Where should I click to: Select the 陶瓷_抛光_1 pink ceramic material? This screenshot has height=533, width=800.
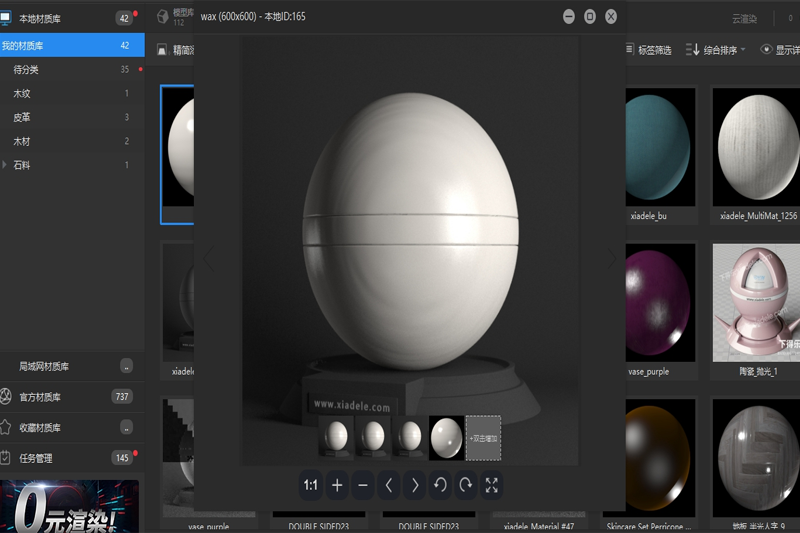(x=756, y=302)
